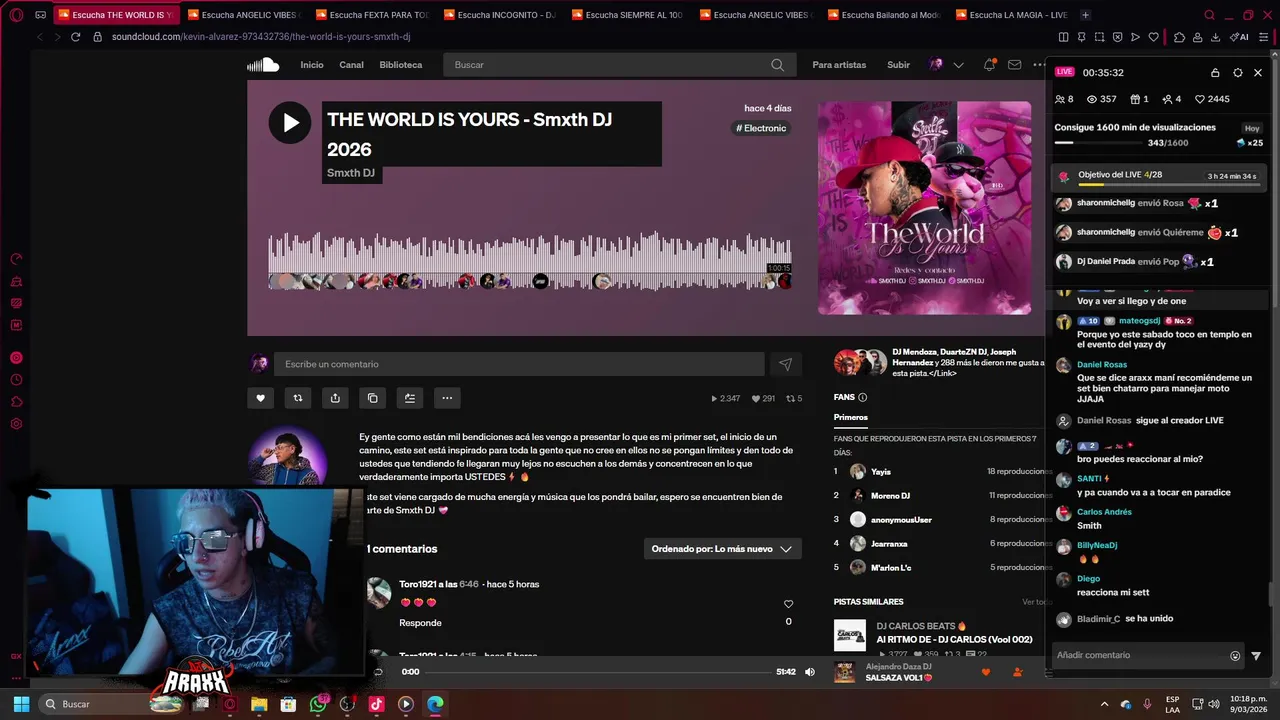Add track to next up queue
The image size is (1280, 720).
pyautogui.click(x=410, y=398)
